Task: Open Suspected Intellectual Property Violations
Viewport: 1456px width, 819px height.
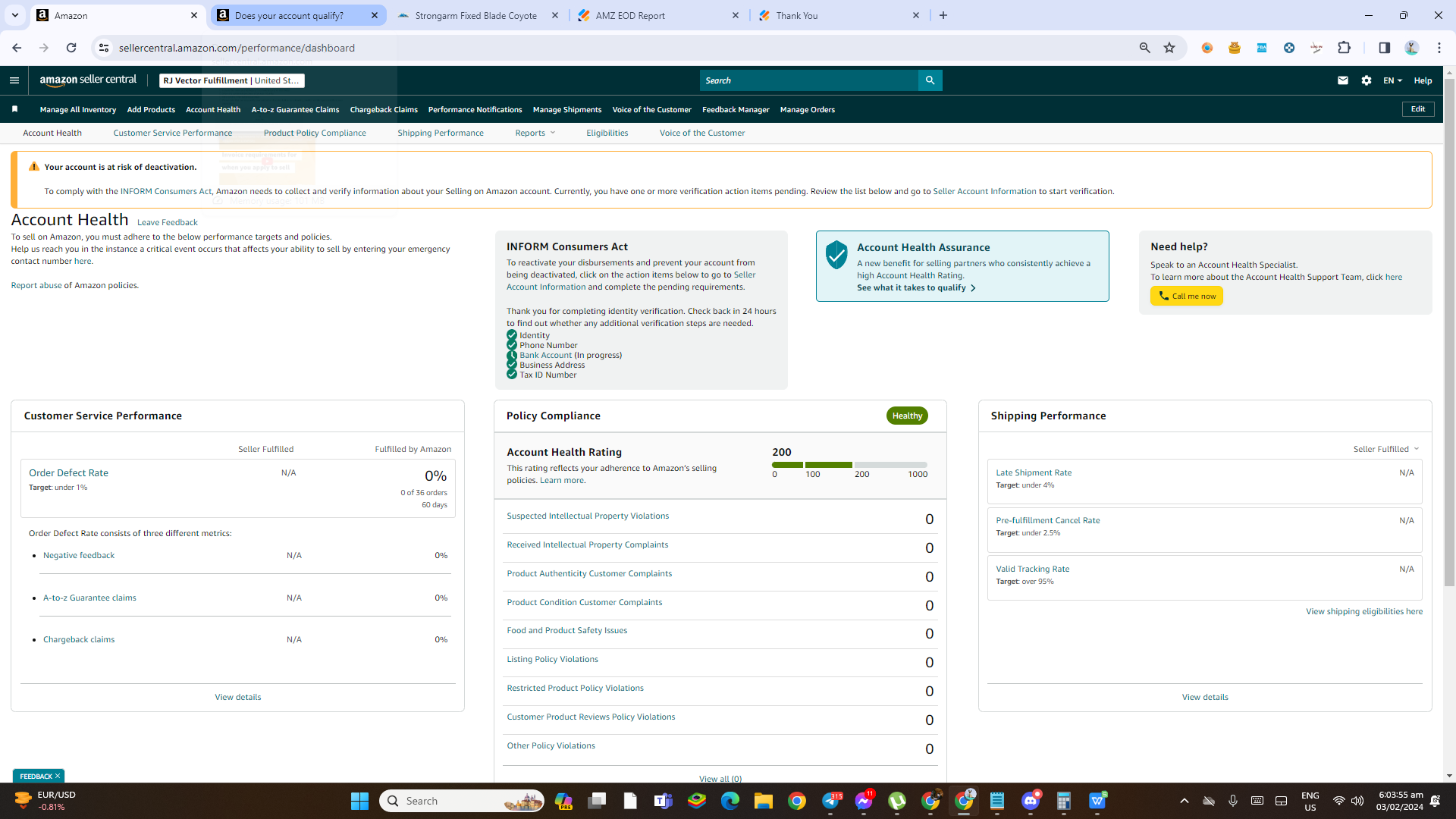Action: 588,516
